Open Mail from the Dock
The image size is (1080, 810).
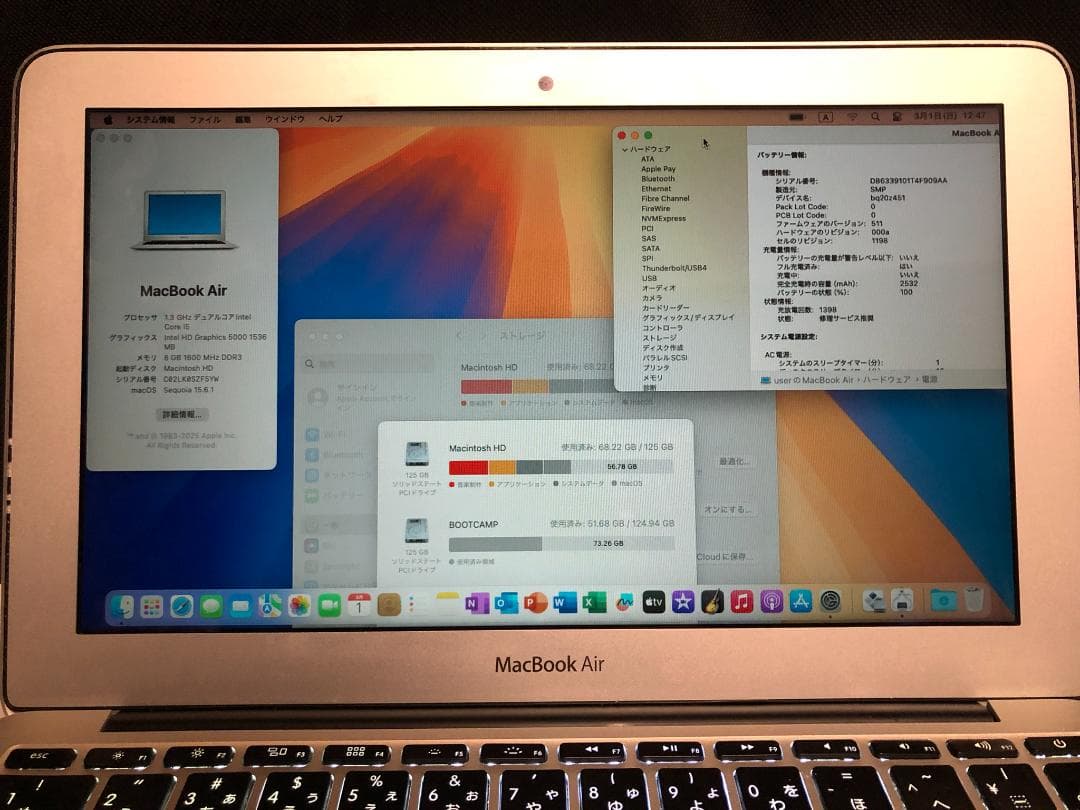240,606
